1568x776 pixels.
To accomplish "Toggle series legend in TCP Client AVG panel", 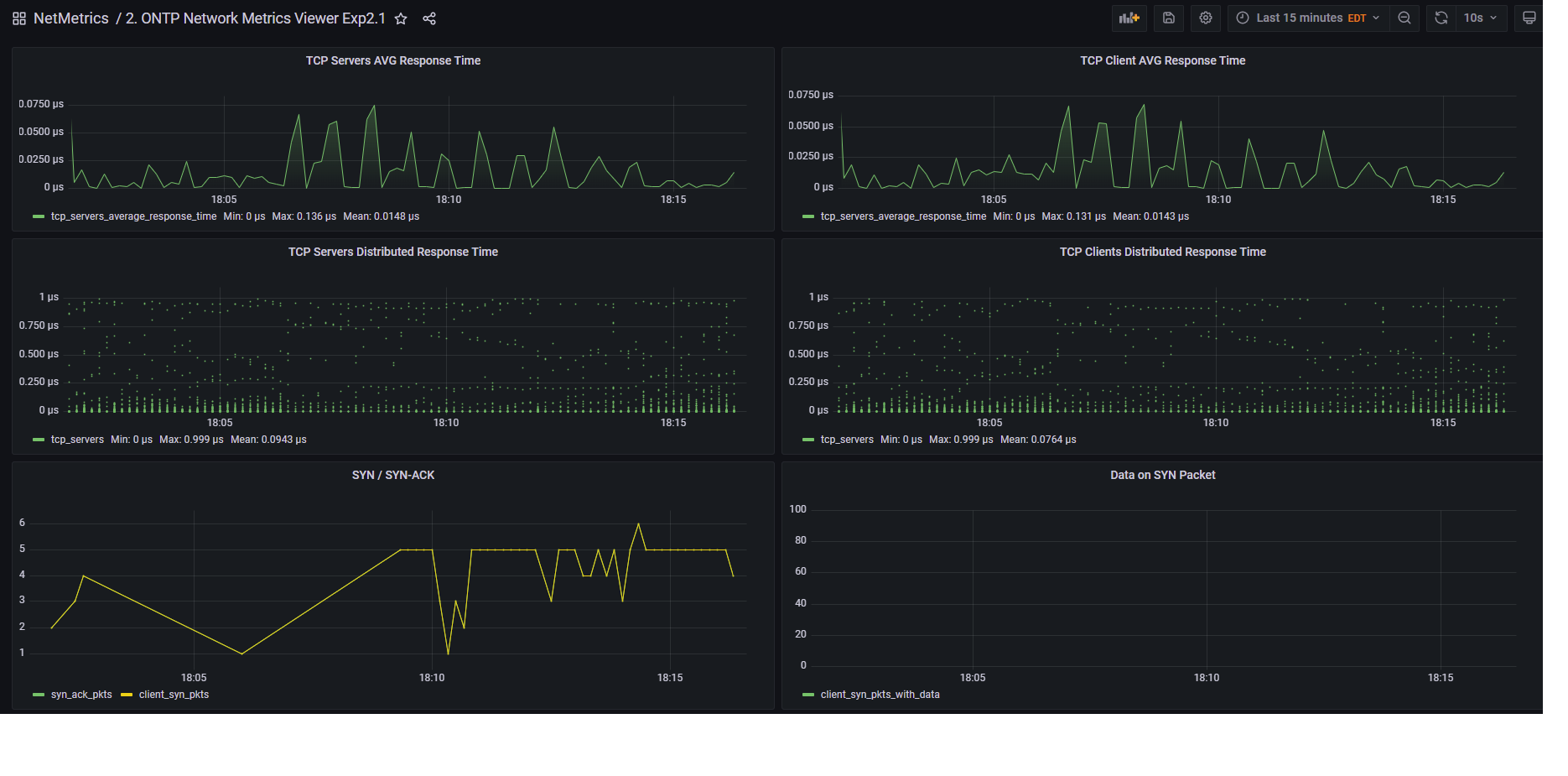I will point(903,216).
